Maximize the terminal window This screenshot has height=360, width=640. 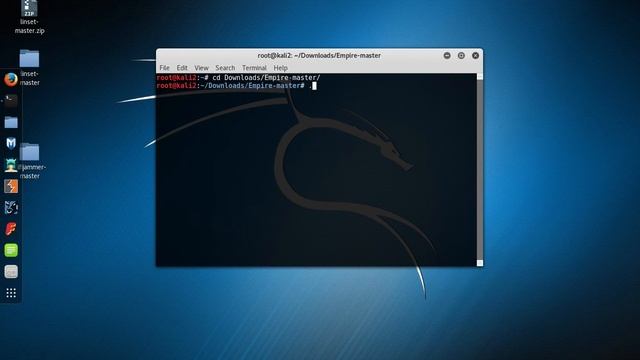461,56
